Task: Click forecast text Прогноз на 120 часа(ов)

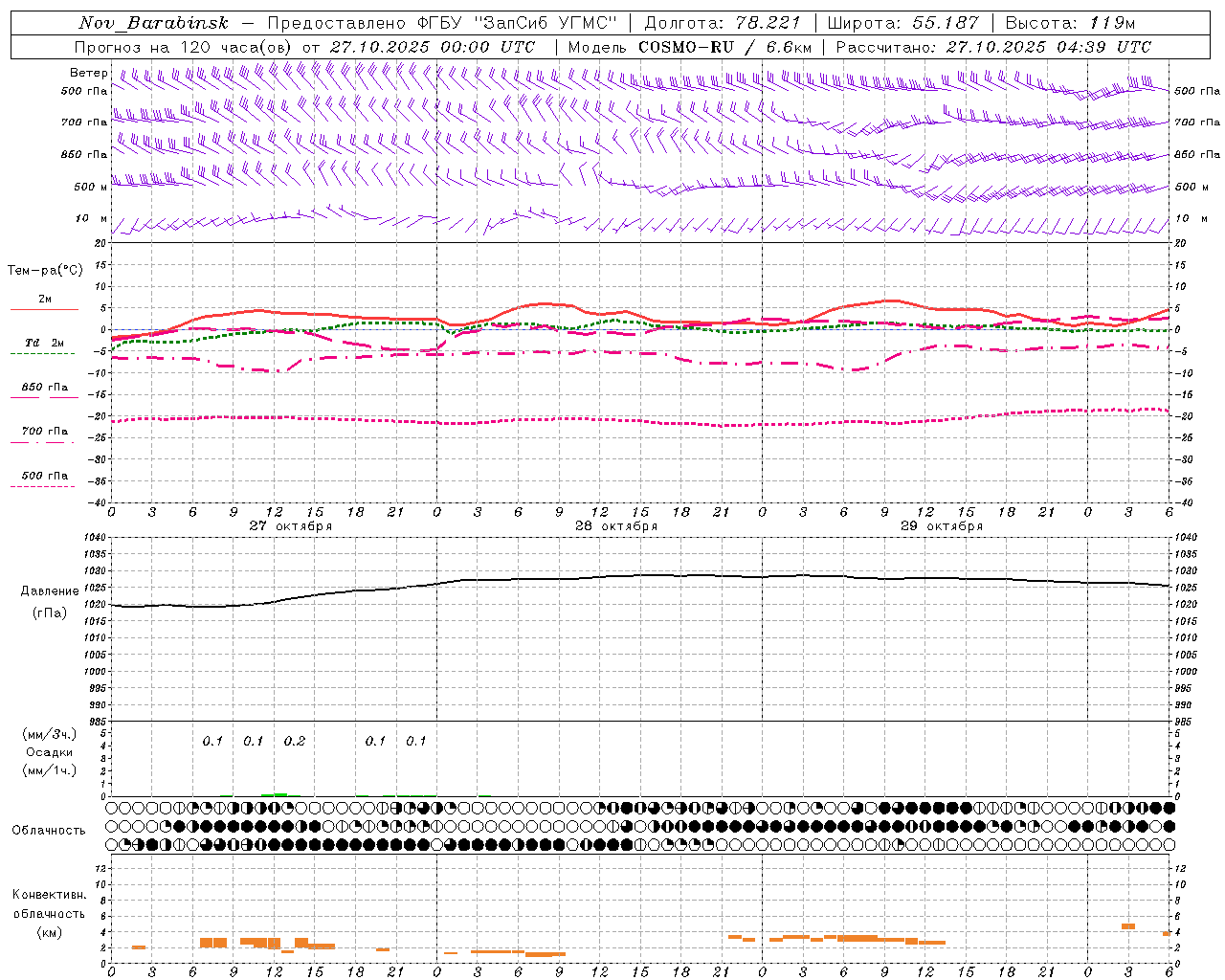Action: 184,47
